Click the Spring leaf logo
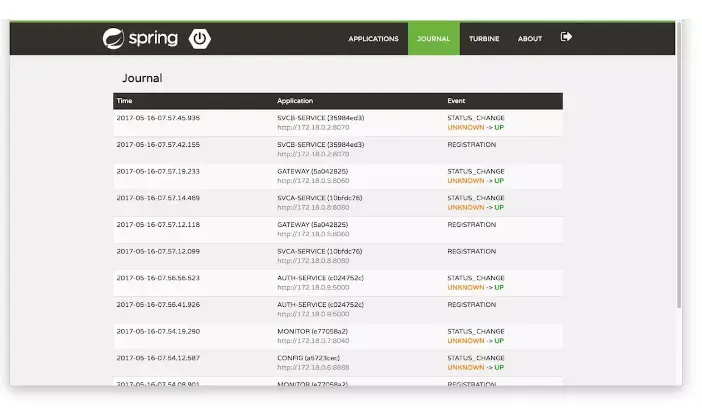Image resolution: width=702 pixels, height=410 pixels. pos(113,38)
